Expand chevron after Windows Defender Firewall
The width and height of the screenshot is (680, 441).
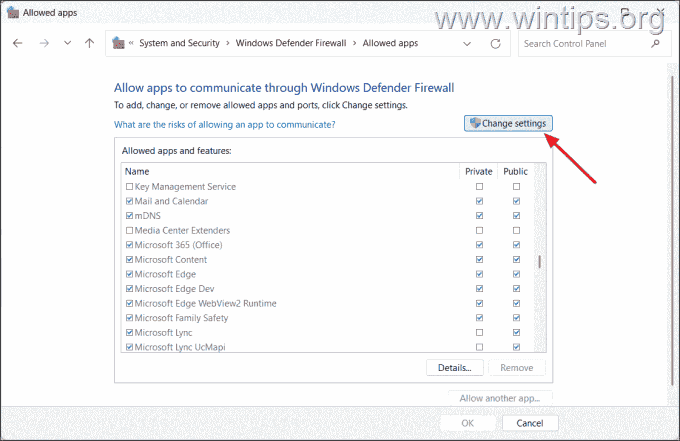(x=355, y=43)
